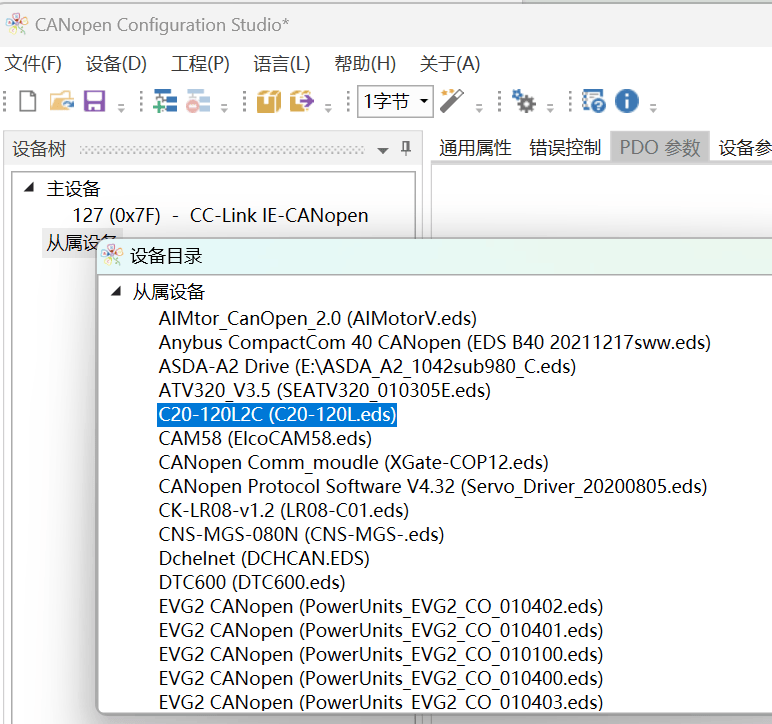Click the package export arrow icon

pos(302,101)
